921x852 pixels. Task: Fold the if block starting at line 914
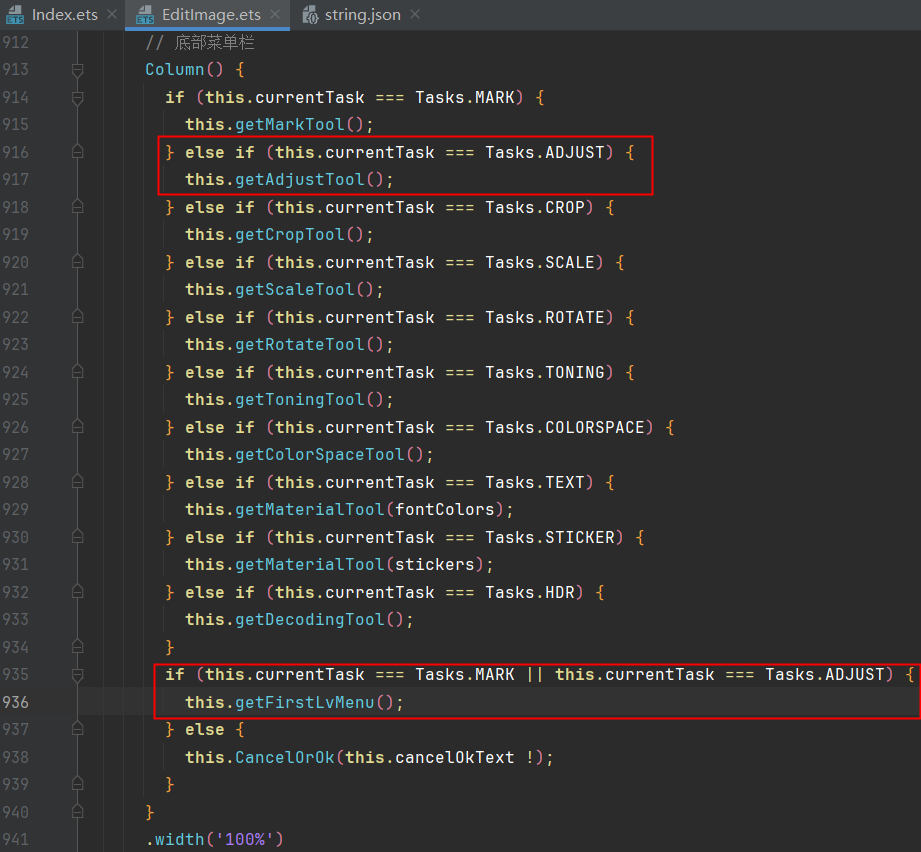[x=78, y=98]
